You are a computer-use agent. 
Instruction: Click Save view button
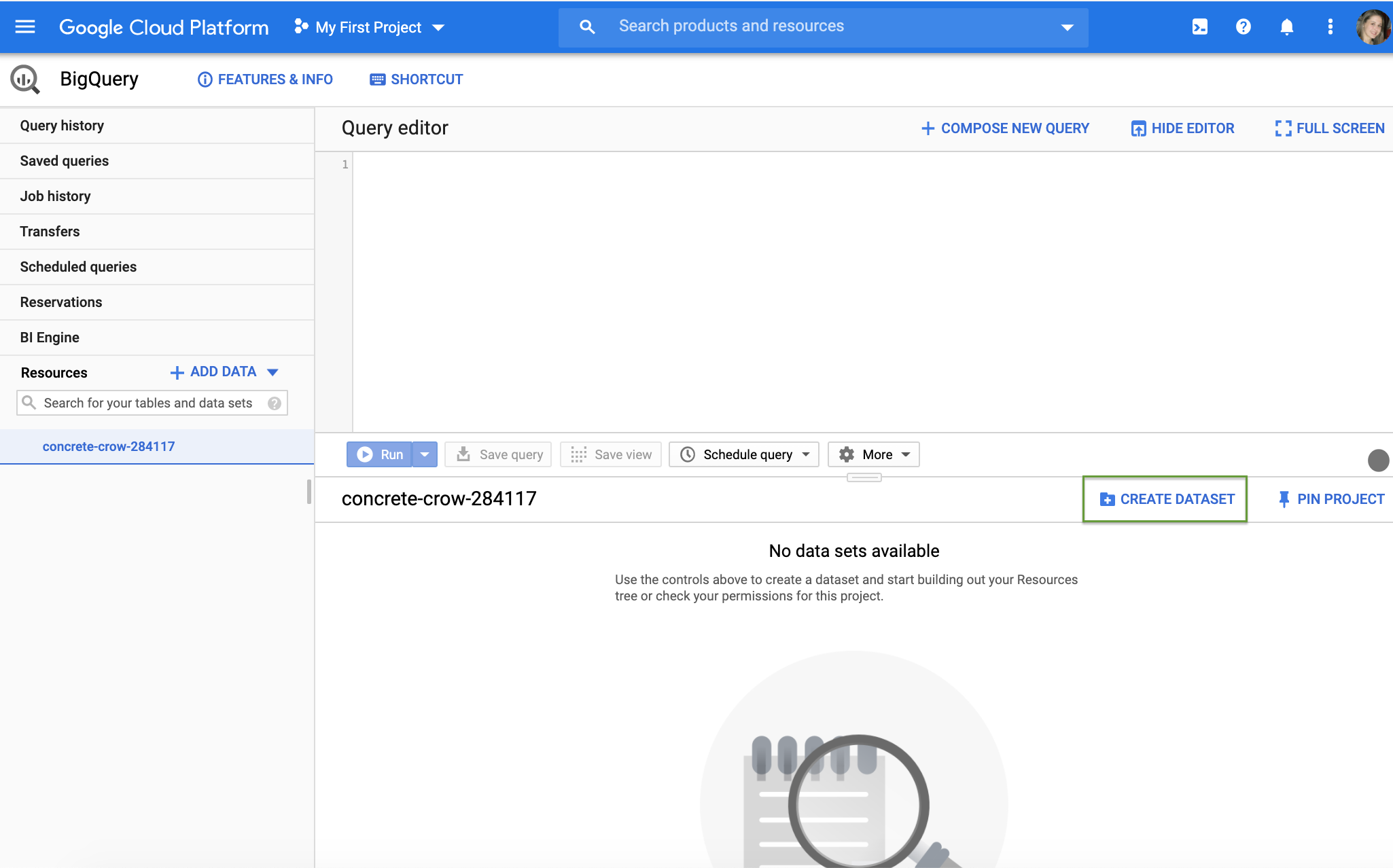pos(611,454)
